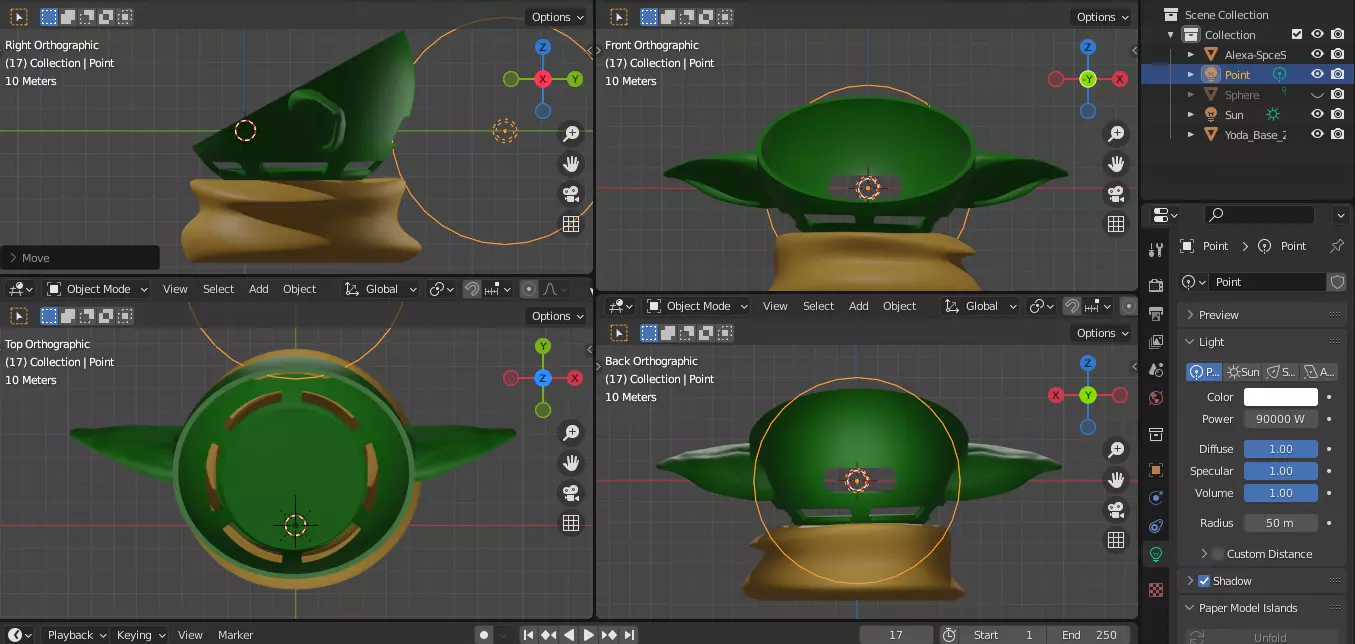Viewport: 1355px width, 644px height.
Task: Toggle camera view in Right Orthographic viewport
Action: coord(571,194)
